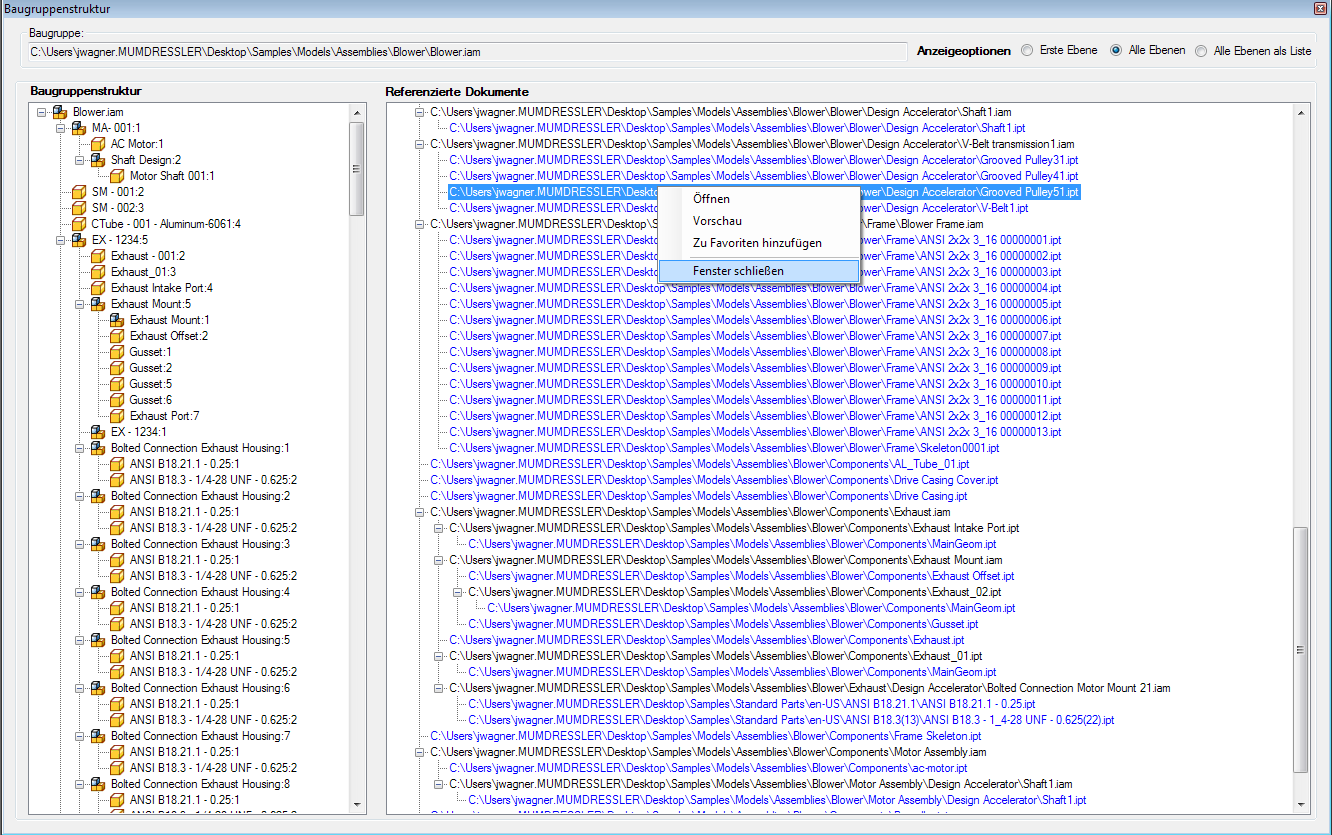Click the EX - 1234:1 icon
1332x835 pixels.
98,432
